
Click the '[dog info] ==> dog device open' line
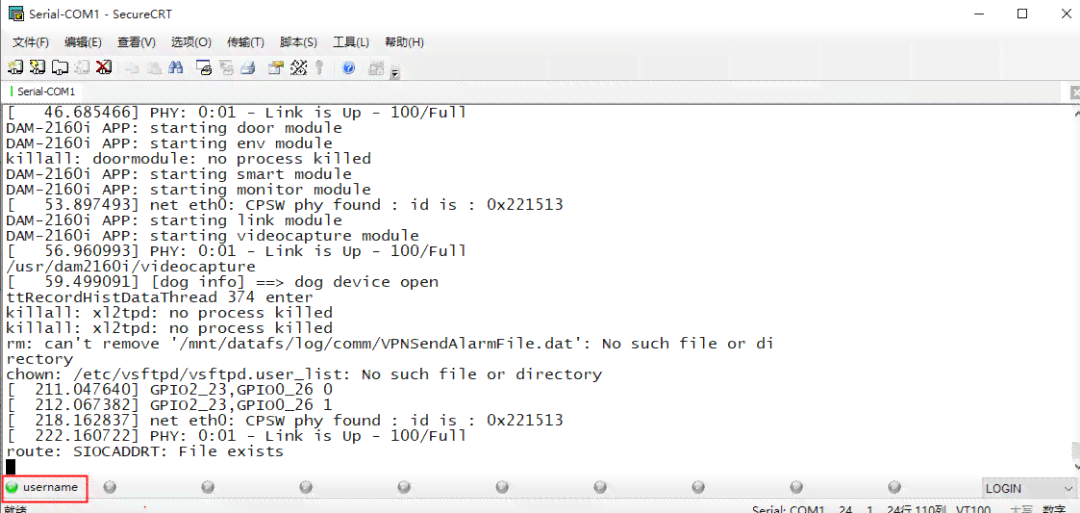coord(222,282)
